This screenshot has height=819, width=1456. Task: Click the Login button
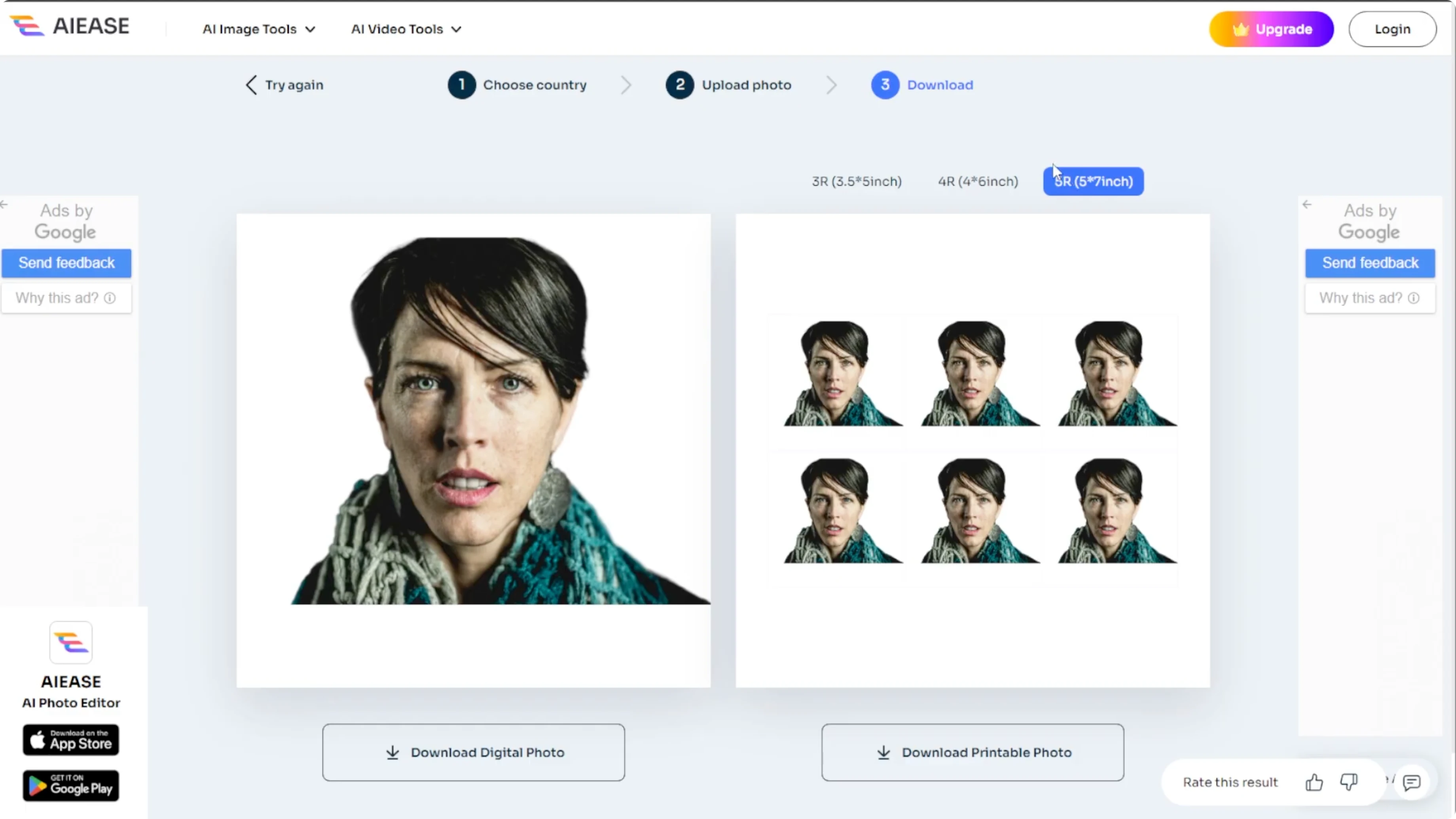point(1392,29)
